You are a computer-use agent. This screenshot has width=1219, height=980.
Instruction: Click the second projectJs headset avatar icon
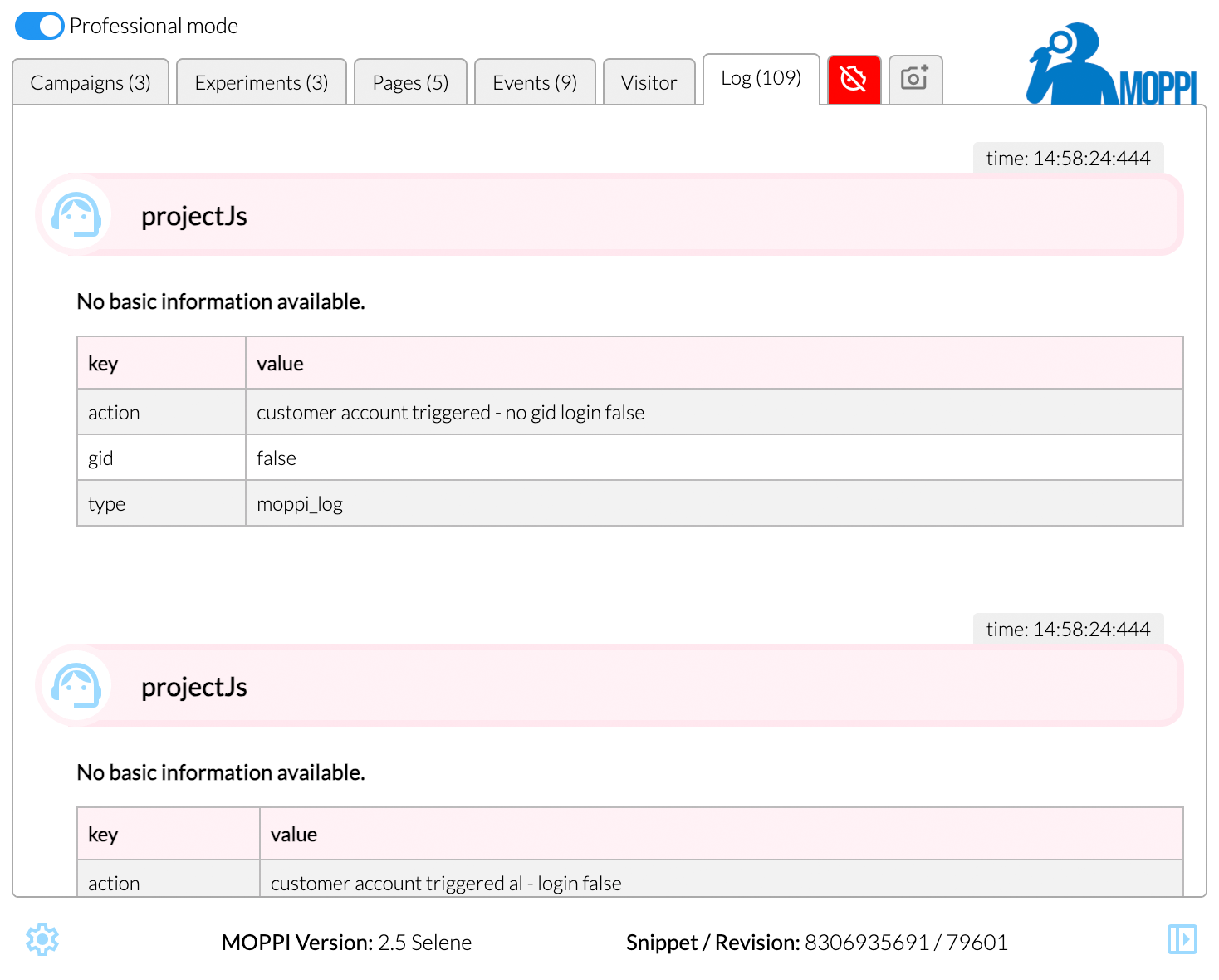pyautogui.click(x=76, y=686)
